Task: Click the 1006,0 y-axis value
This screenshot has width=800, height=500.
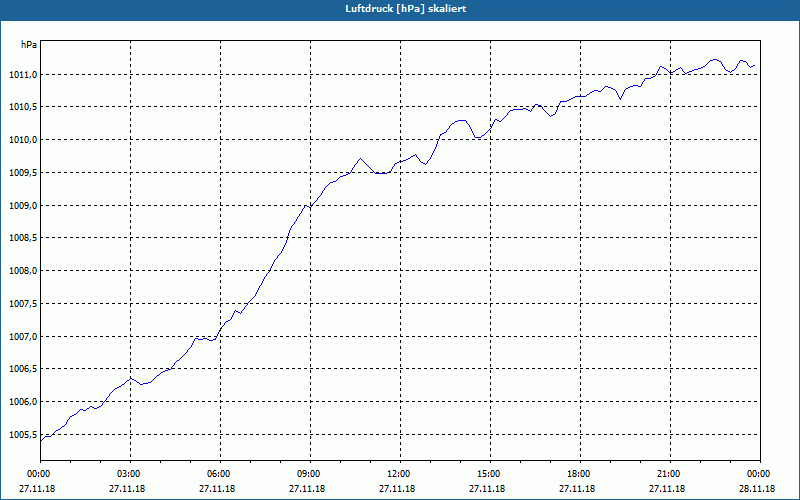Action: 23,402
